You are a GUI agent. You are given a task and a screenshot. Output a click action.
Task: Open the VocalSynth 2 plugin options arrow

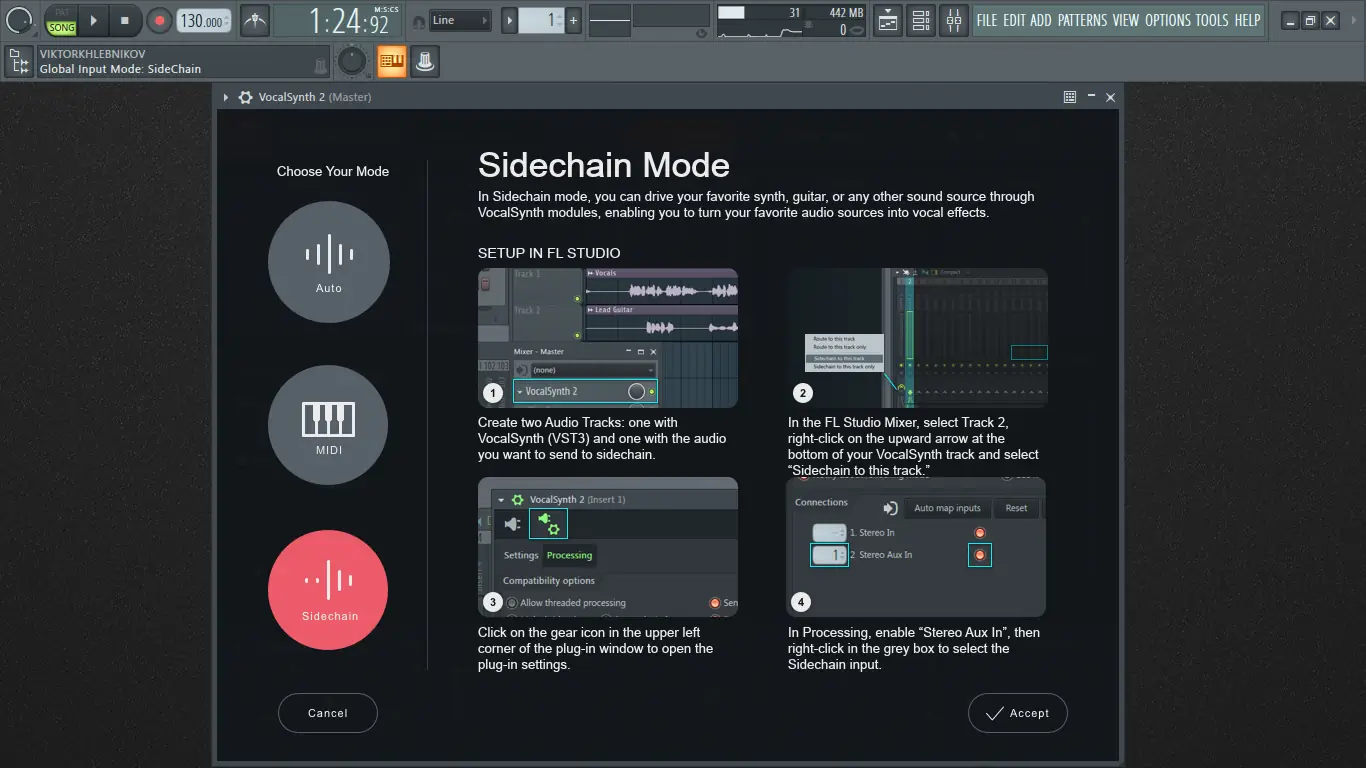click(226, 97)
